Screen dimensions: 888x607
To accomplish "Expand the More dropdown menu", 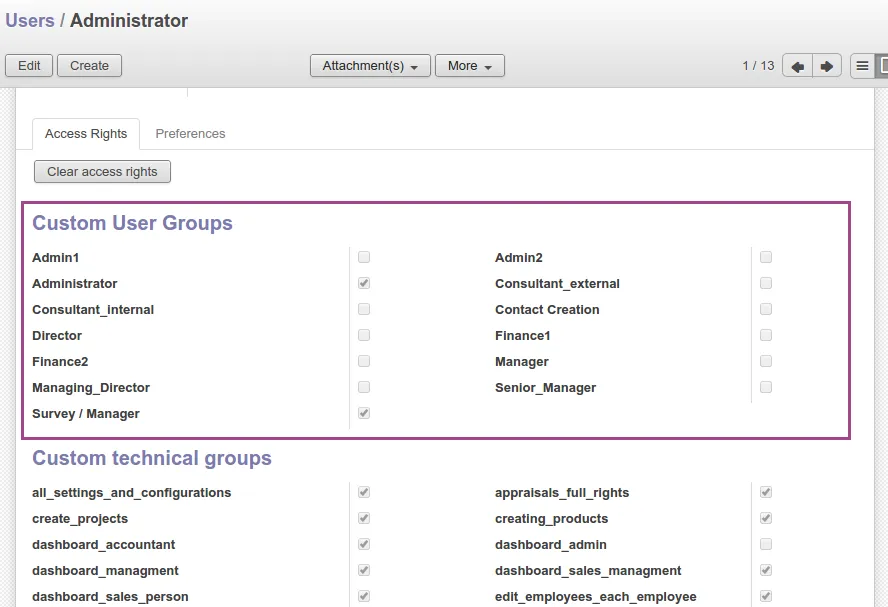I will point(469,66).
